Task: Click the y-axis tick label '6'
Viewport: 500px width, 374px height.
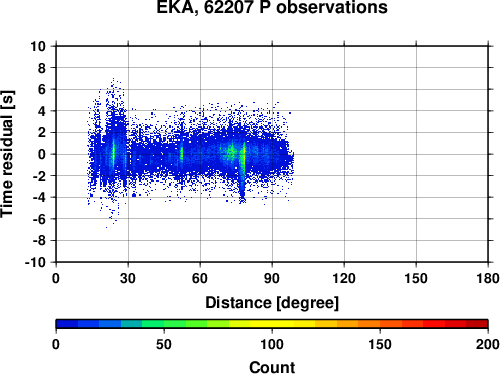Action: click(x=42, y=89)
